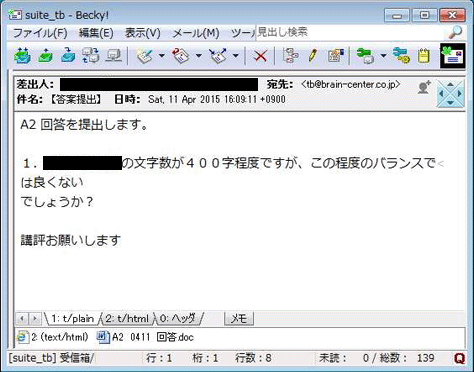Click the check all mailboxes icon
This screenshot has height=372, width=474.
click(91, 55)
